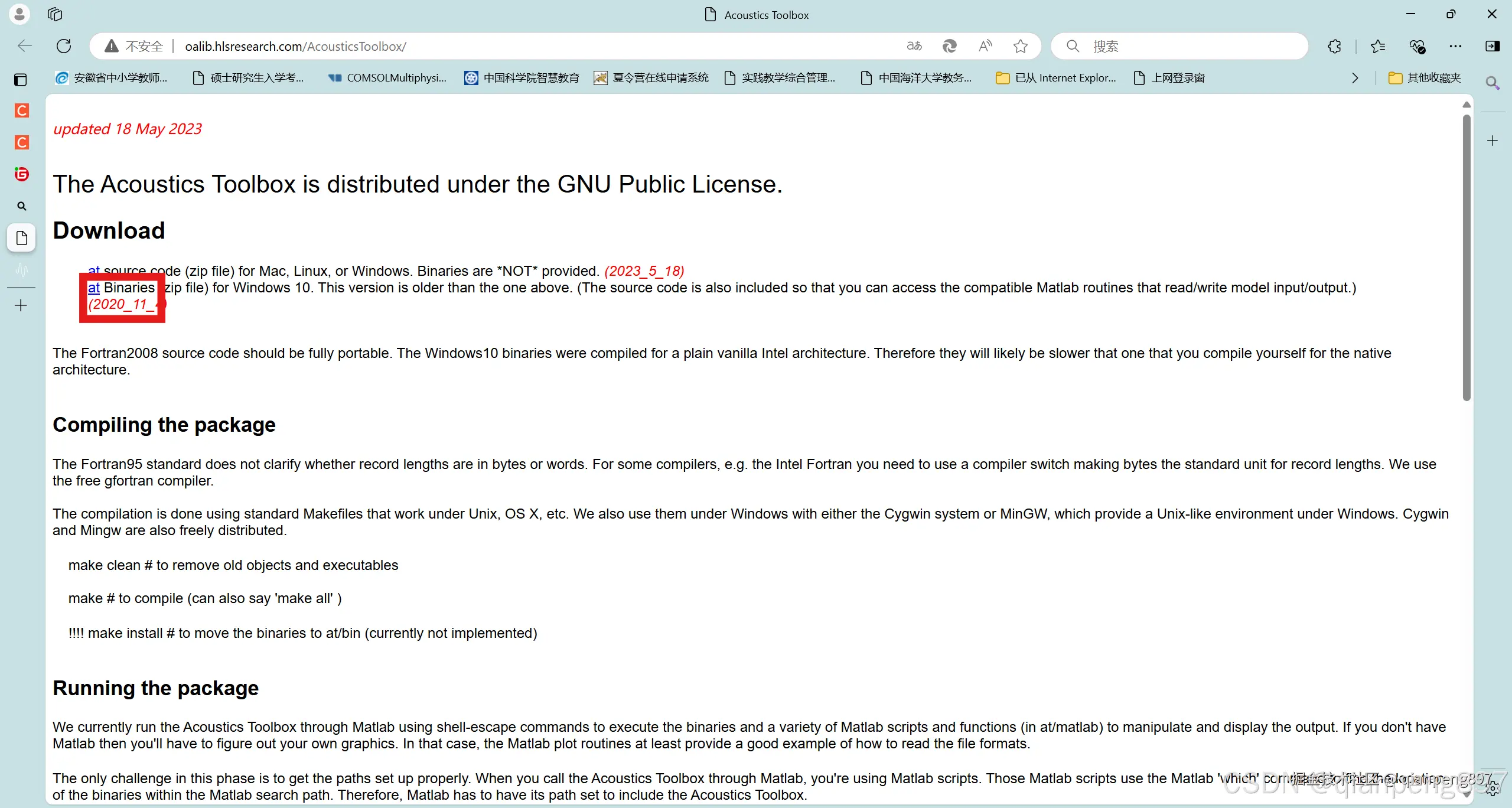Click the user profile avatar icon
Image resolution: width=1512 pixels, height=808 pixels.
click(19, 14)
